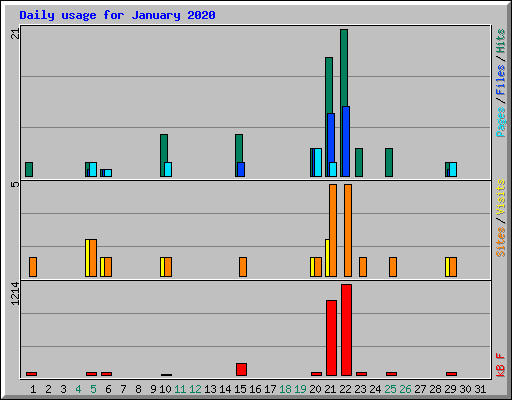Click x-axis day label 26
The width and height of the screenshot is (512, 400).
click(406, 389)
